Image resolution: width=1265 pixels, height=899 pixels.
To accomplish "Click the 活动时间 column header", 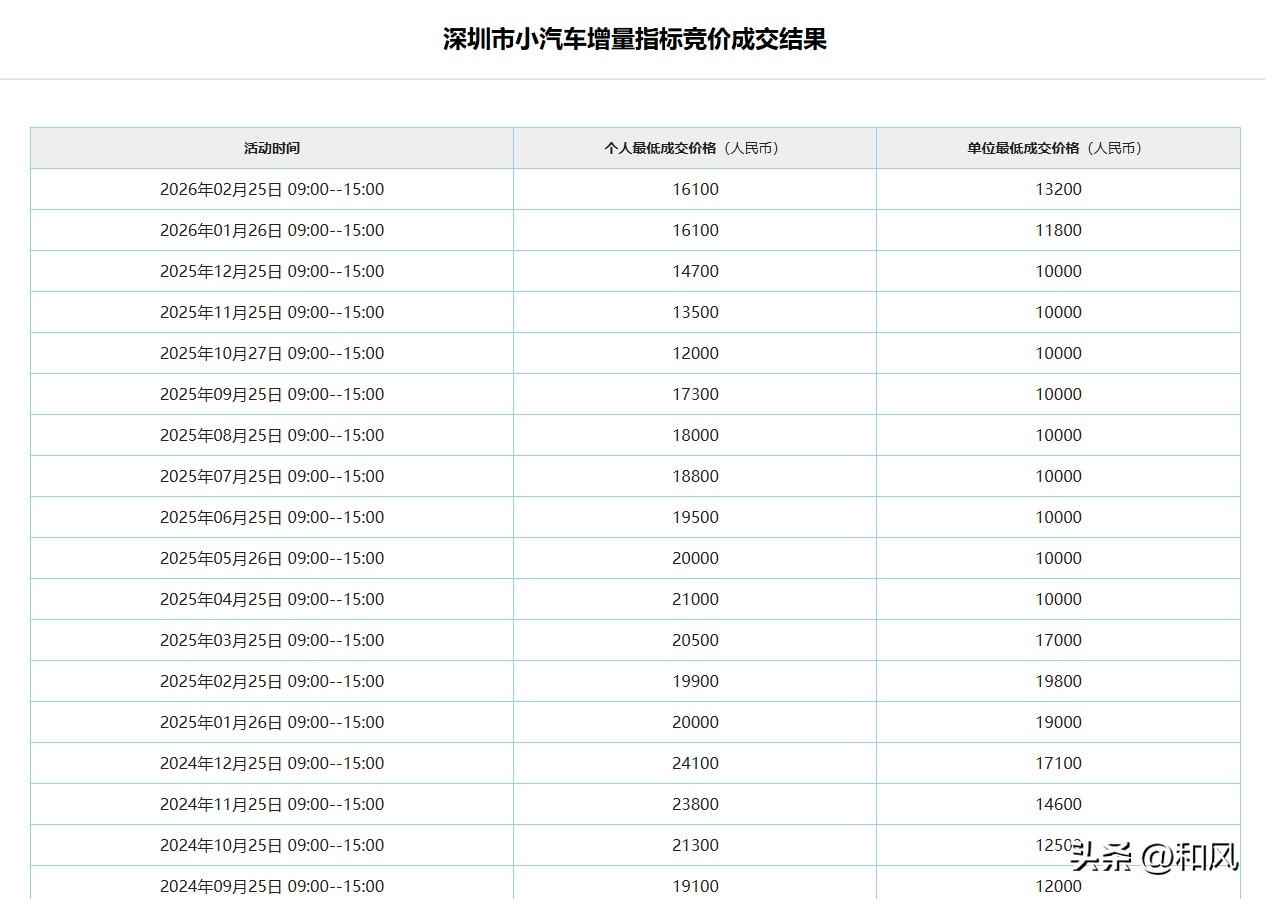I will [x=272, y=148].
